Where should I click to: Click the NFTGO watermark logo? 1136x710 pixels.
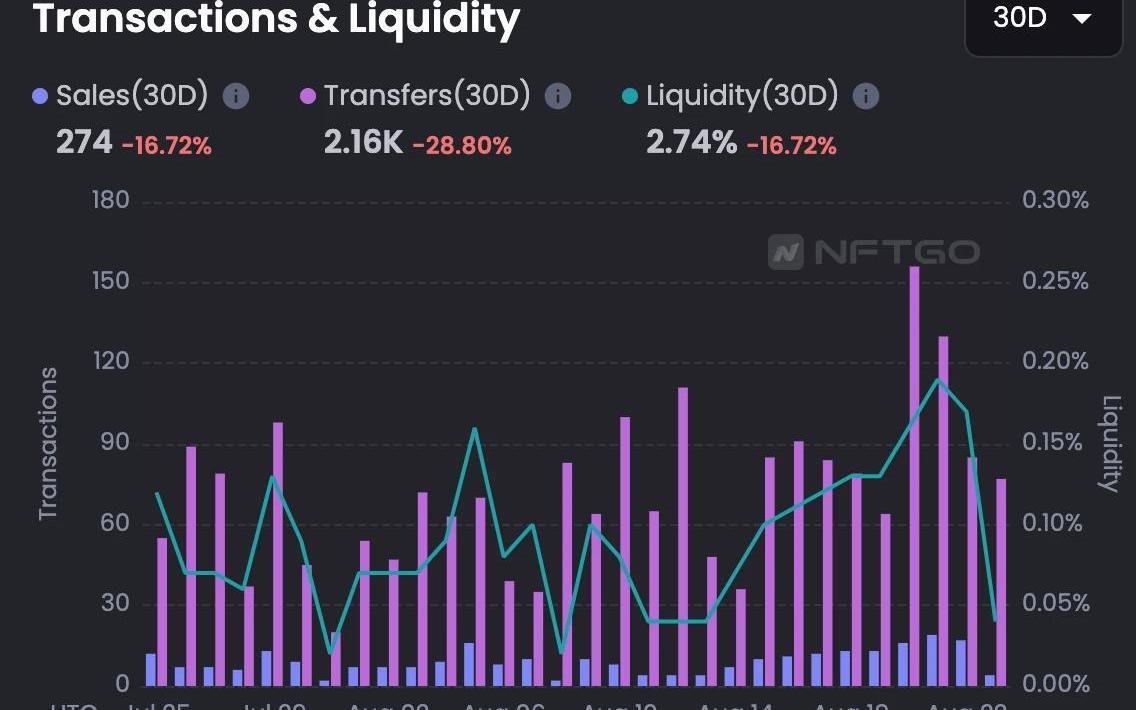tap(874, 252)
